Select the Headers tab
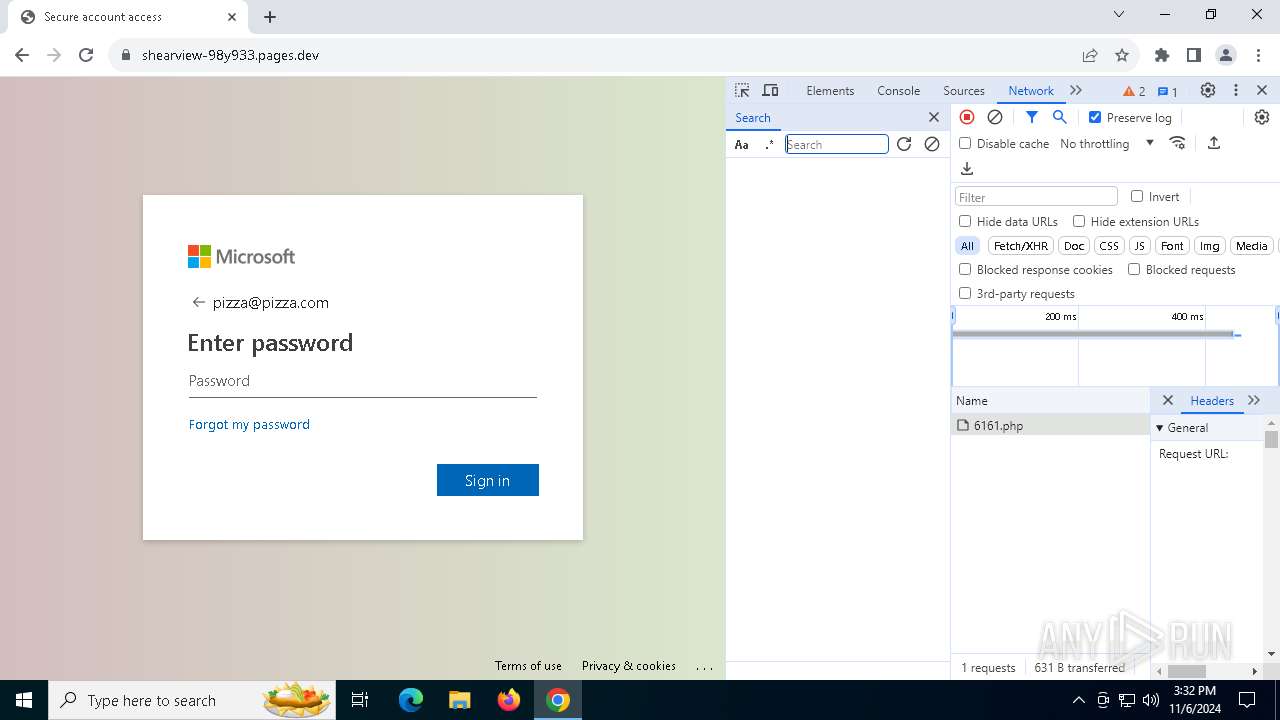 pos(1212,400)
